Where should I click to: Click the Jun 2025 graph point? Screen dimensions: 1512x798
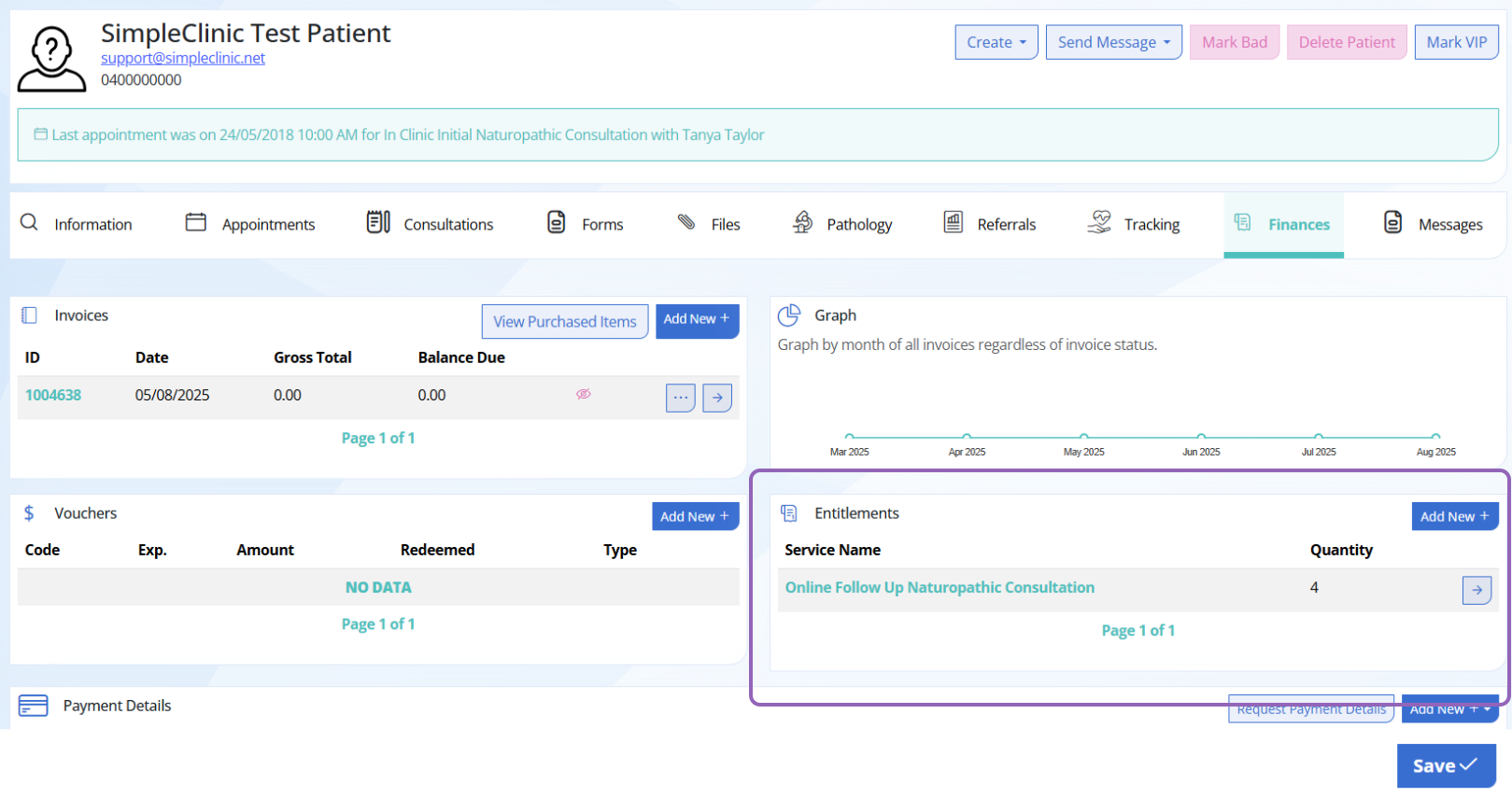point(1201,436)
